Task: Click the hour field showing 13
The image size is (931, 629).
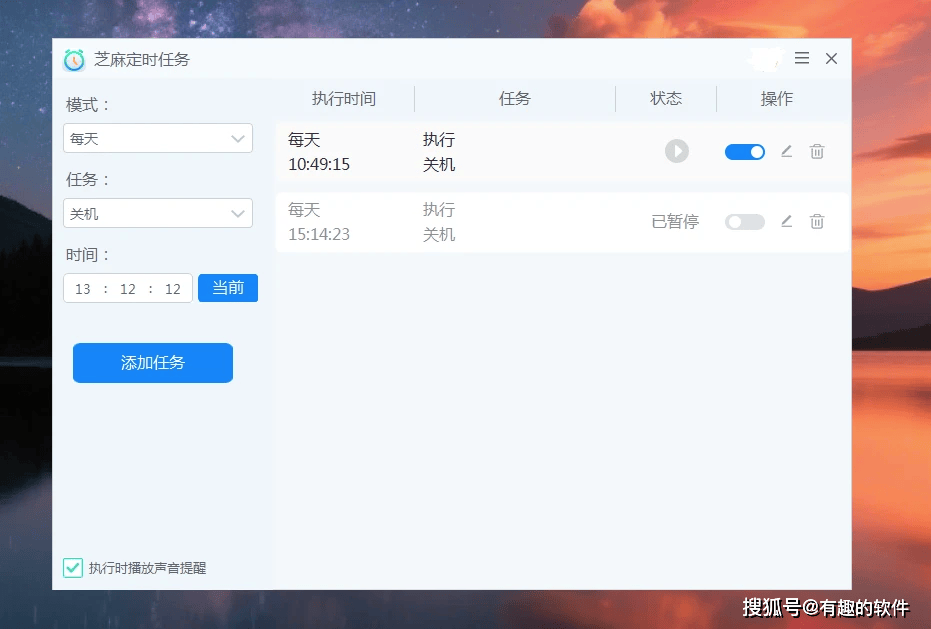Action: [x=83, y=289]
